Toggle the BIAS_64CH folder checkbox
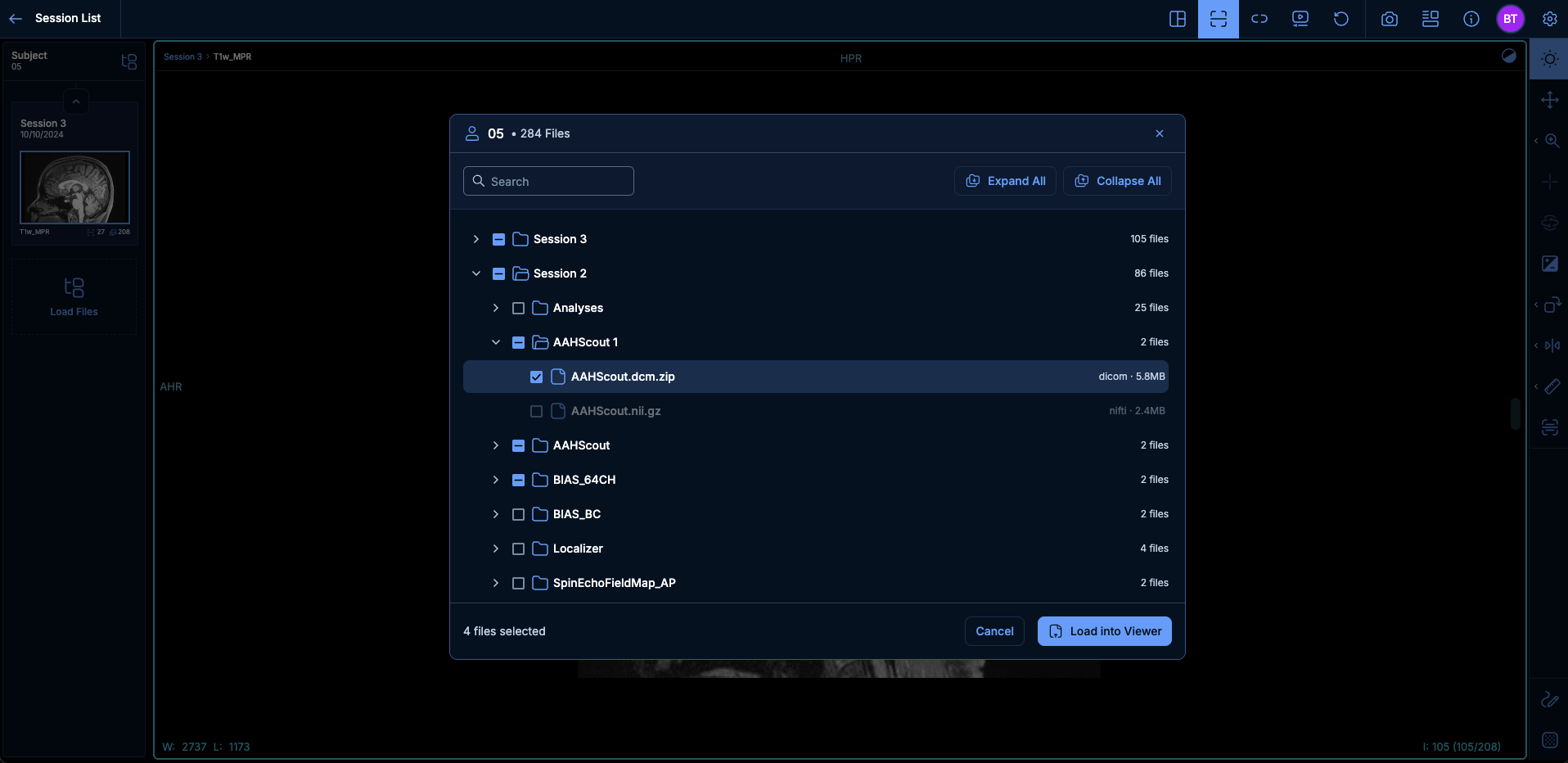Screen dimensions: 1568x763 (x=518, y=480)
